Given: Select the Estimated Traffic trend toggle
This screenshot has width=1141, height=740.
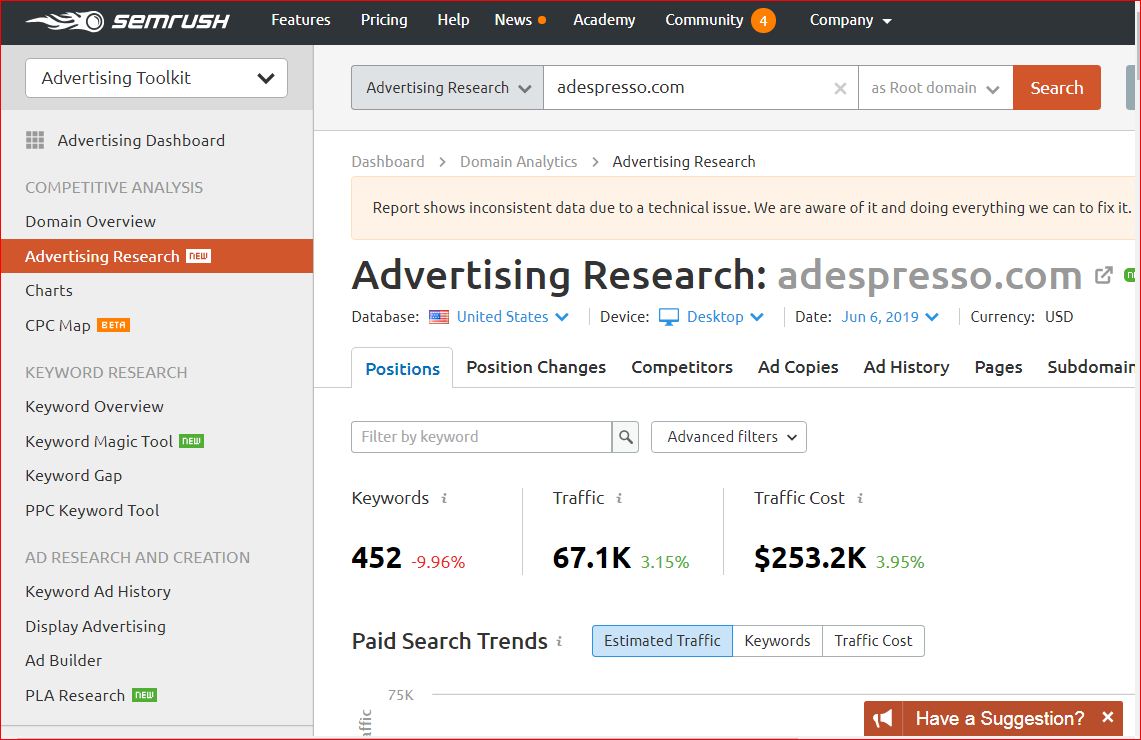Looking at the screenshot, I should 662,641.
